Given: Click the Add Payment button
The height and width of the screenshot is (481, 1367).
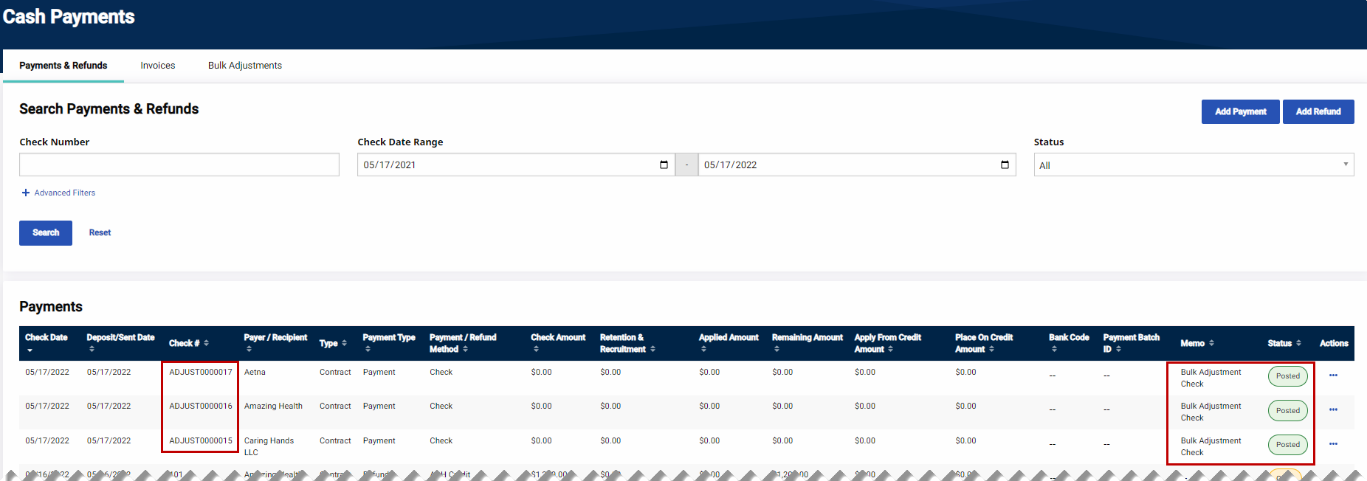Looking at the screenshot, I should pyautogui.click(x=1240, y=112).
